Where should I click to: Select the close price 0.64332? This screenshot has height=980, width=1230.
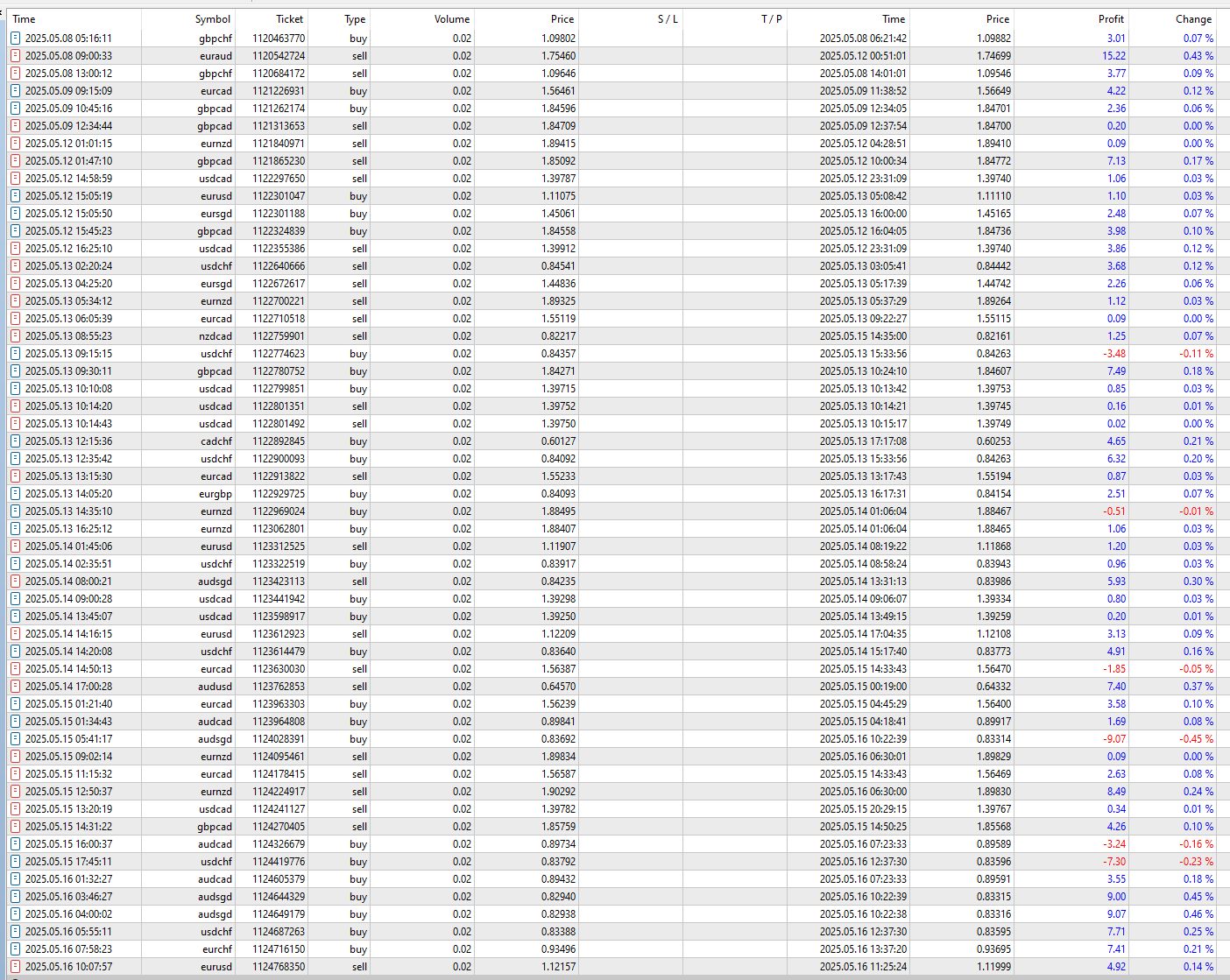click(x=993, y=687)
